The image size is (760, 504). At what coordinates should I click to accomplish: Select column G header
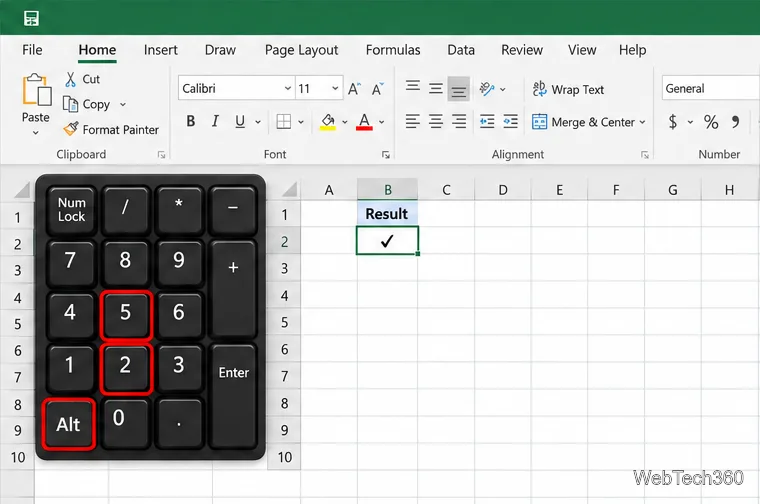pyautogui.click(x=673, y=189)
